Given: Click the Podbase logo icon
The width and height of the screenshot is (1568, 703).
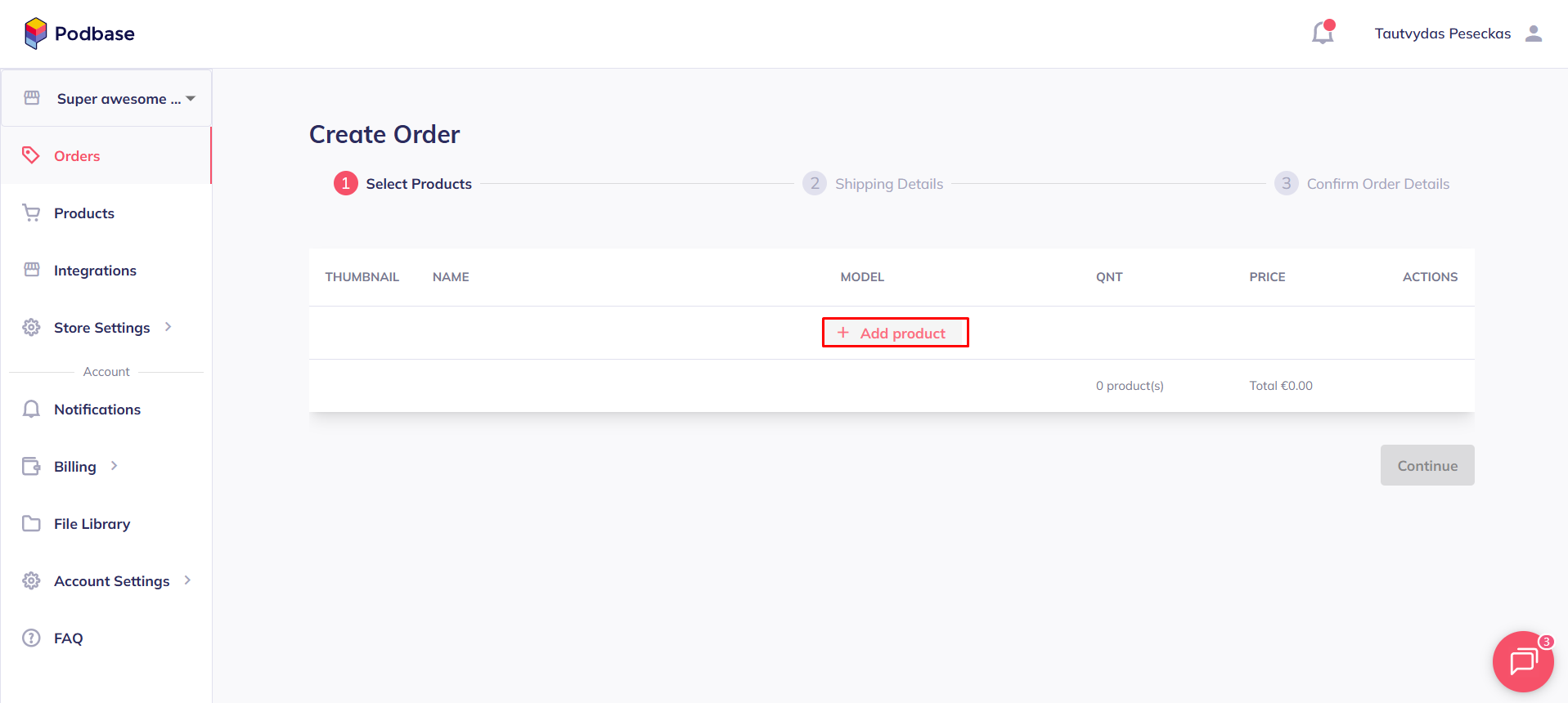Looking at the screenshot, I should [x=35, y=34].
